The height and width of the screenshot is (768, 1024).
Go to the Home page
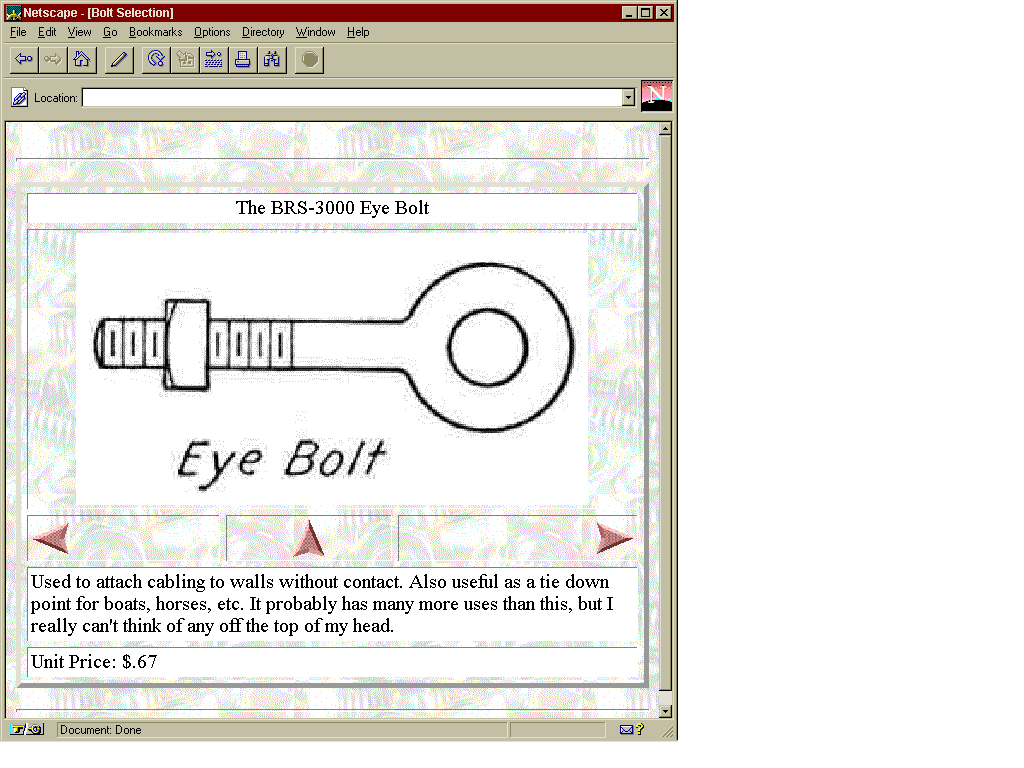[81, 60]
